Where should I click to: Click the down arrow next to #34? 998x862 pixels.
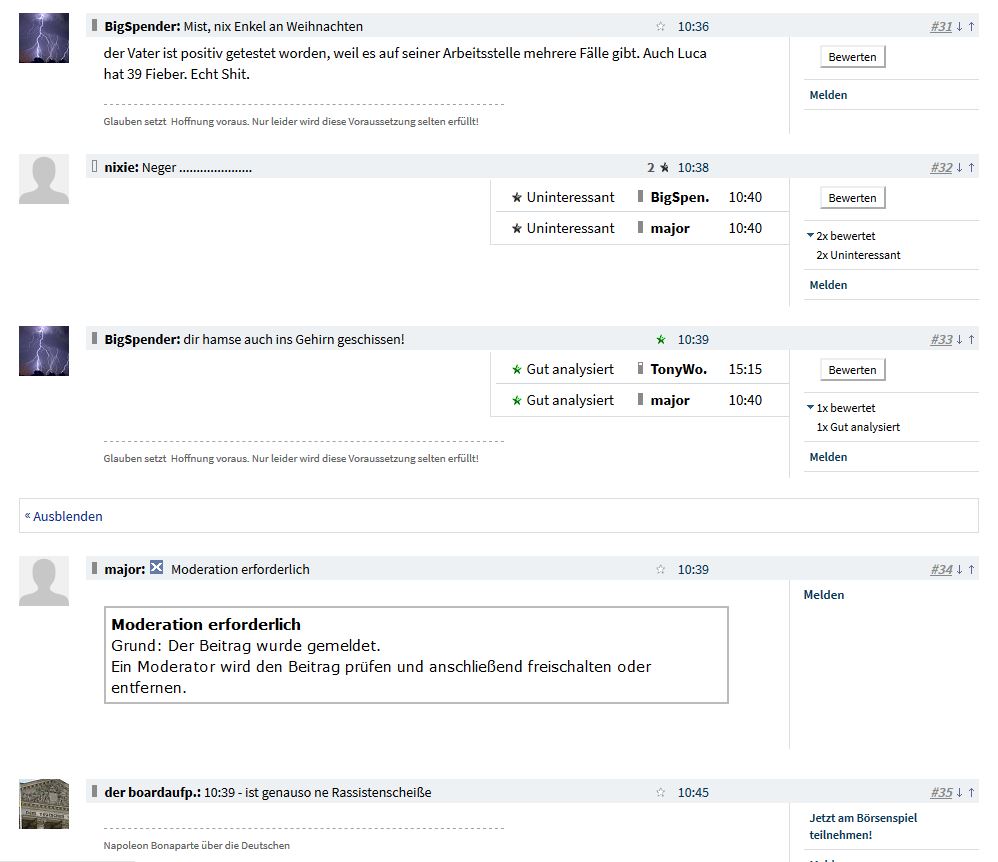click(959, 568)
